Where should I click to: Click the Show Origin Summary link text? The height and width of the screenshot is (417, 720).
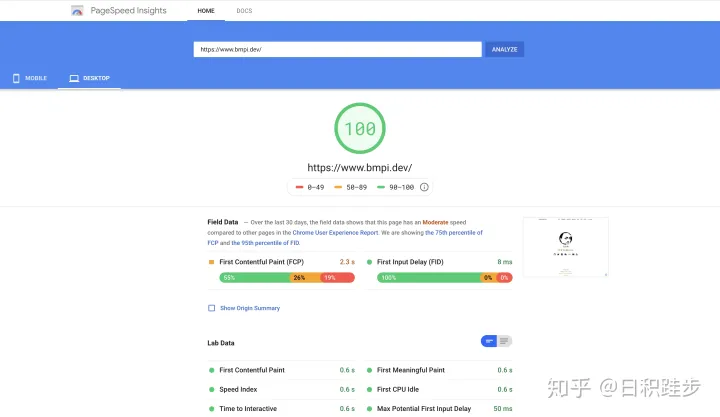[x=250, y=308]
